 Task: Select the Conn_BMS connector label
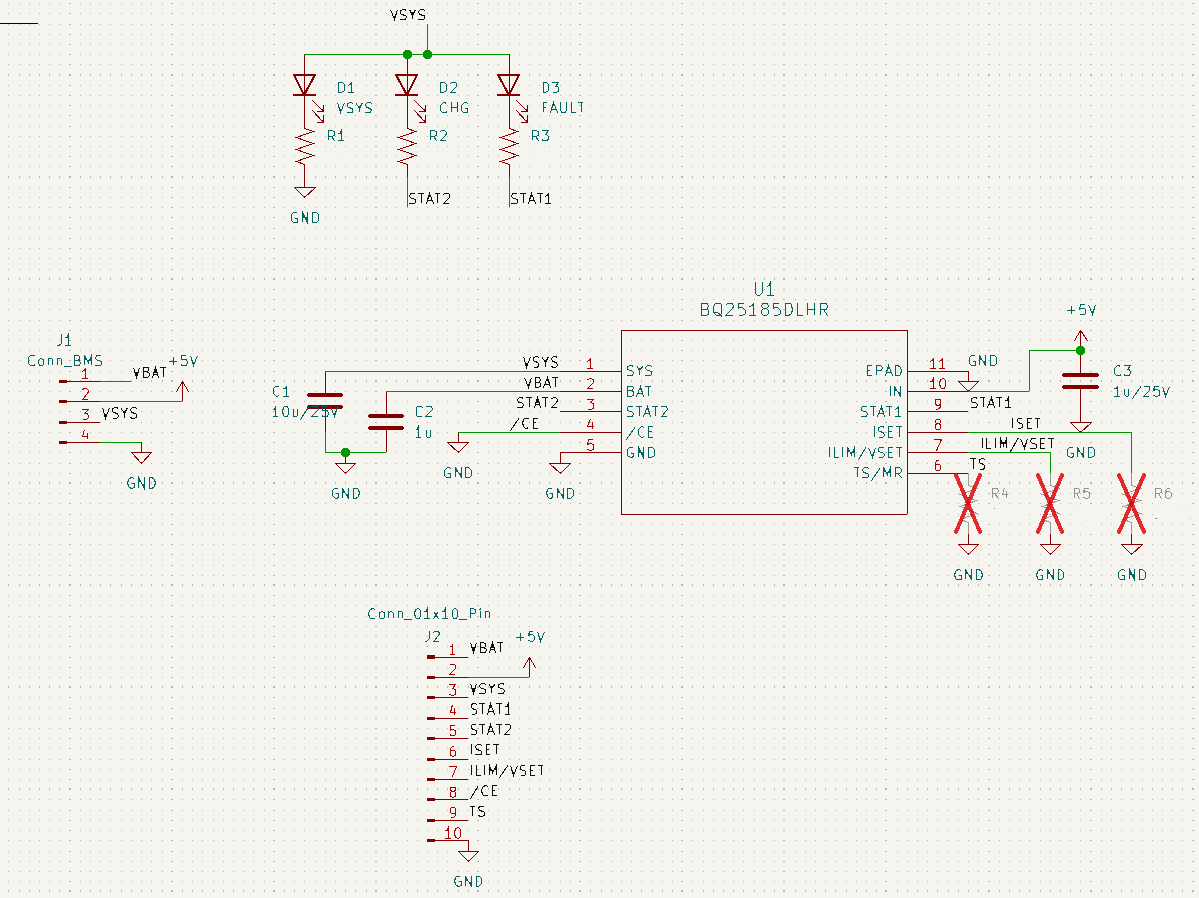65,360
